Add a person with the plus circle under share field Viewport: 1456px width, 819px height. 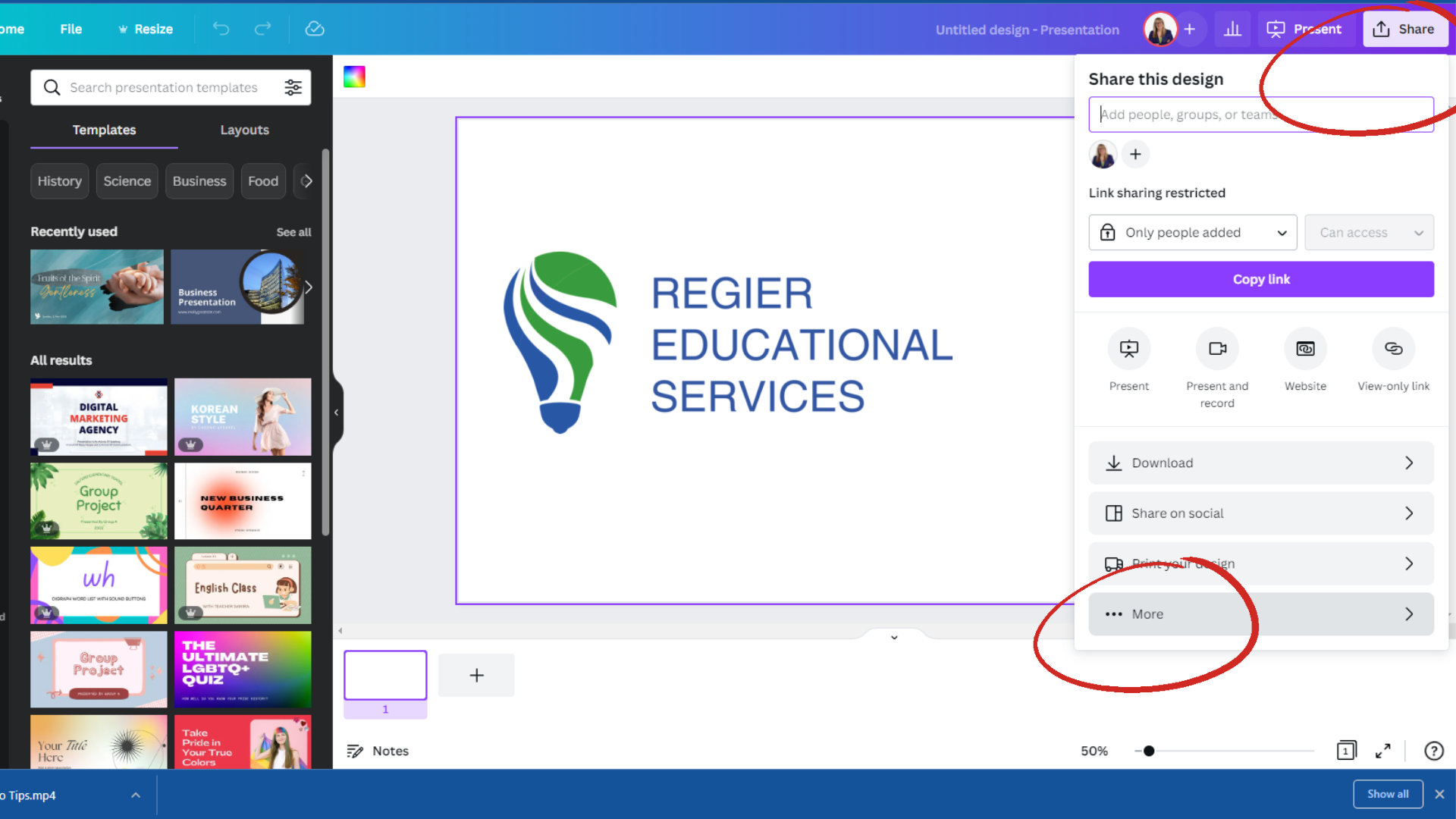point(1135,155)
